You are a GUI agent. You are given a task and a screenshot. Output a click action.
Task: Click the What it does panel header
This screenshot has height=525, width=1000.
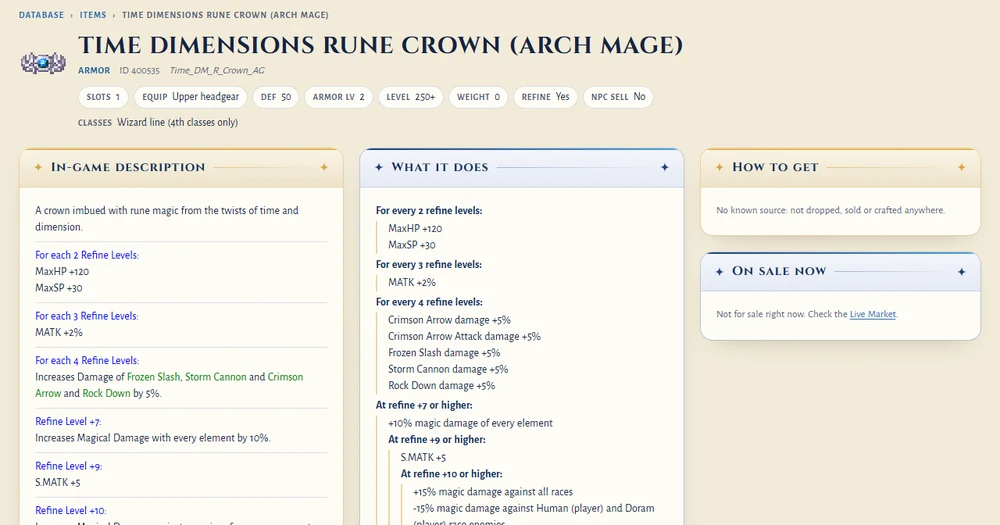pos(522,168)
